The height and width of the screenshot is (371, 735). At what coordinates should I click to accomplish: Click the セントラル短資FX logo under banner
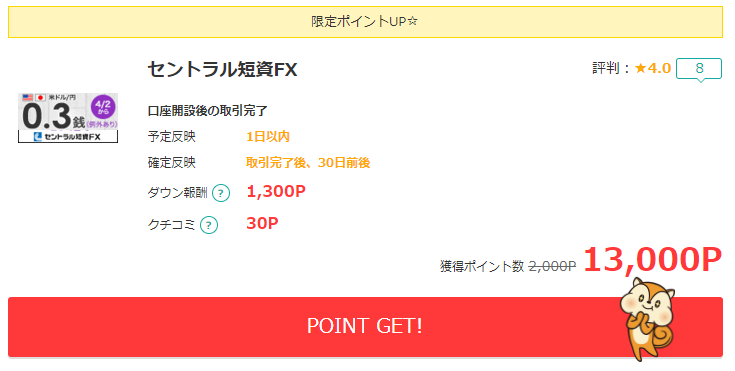pos(68,137)
